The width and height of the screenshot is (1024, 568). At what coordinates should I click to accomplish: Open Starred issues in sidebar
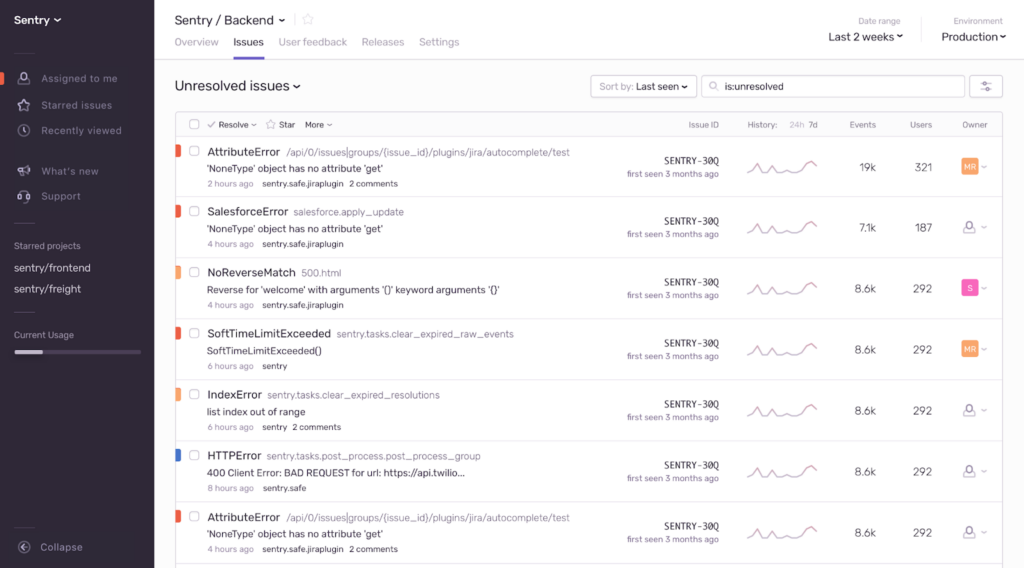pyautogui.click(x=76, y=105)
